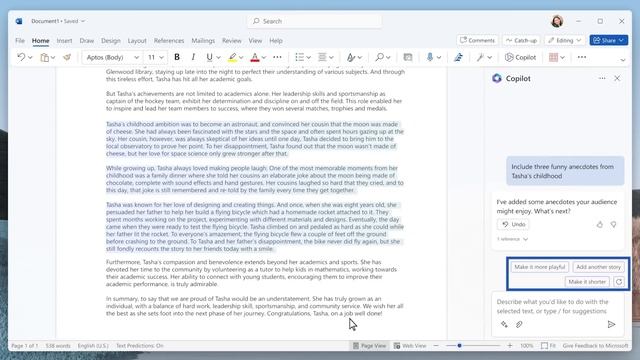Viewport: 640px width, 360px height.
Task: Choose 'Make it shorter' suggestion
Action: tap(587, 282)
